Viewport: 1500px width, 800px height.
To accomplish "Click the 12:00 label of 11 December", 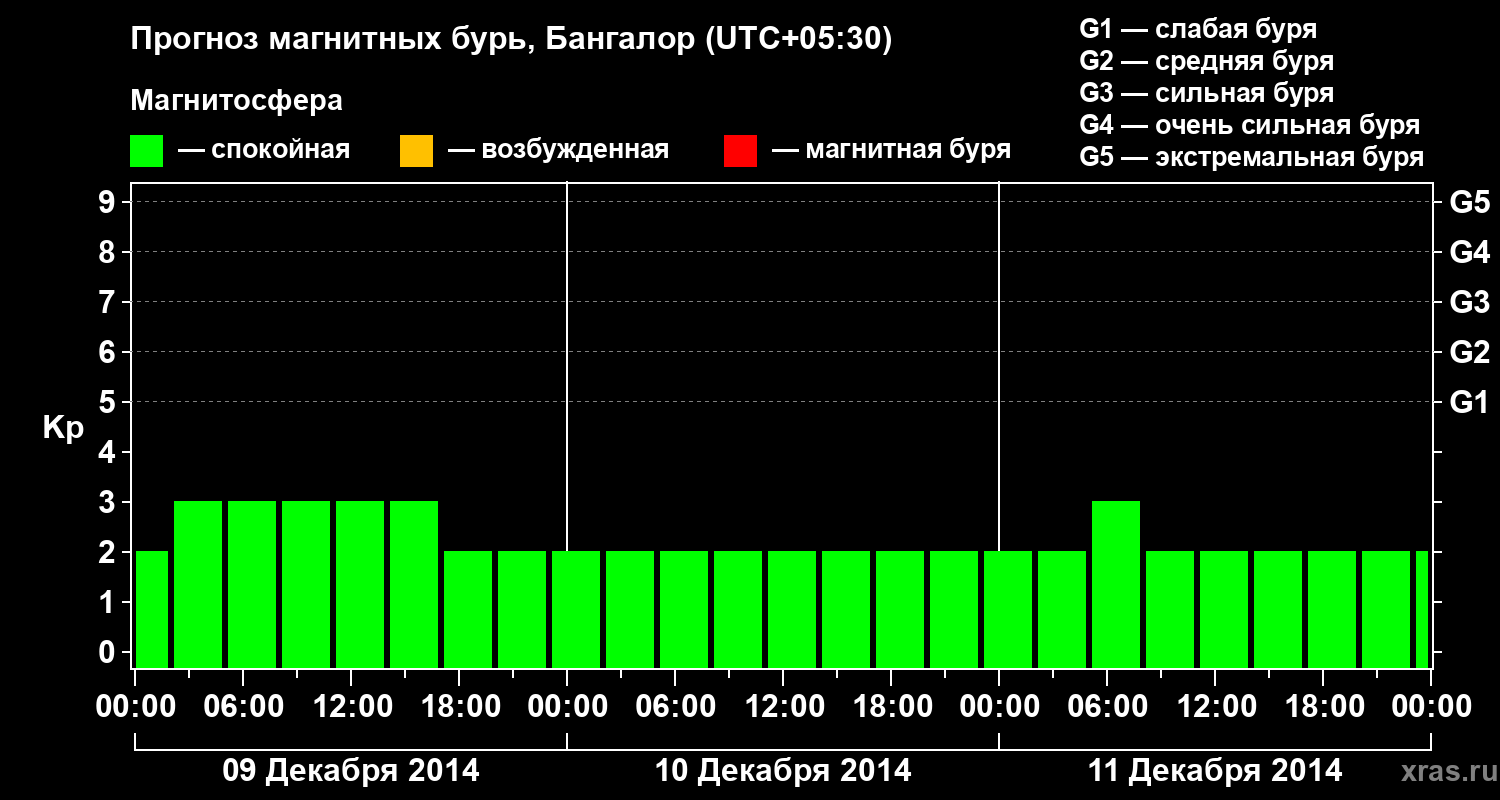I will click(x=1215, y=707).
